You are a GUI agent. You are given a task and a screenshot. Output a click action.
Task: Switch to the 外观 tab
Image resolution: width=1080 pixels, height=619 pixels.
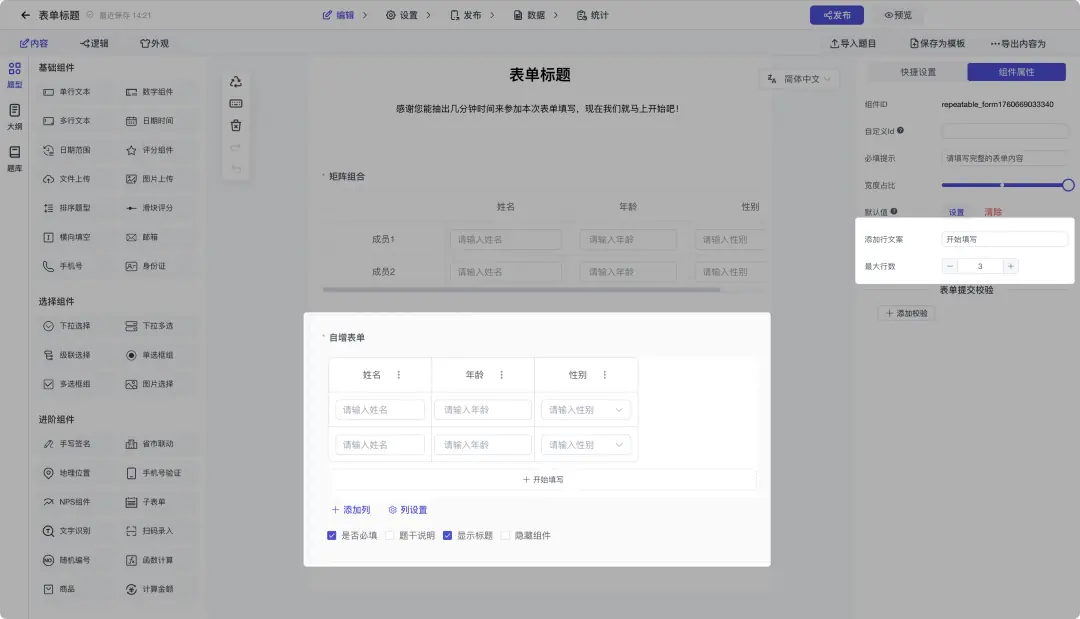pos(154,43)
